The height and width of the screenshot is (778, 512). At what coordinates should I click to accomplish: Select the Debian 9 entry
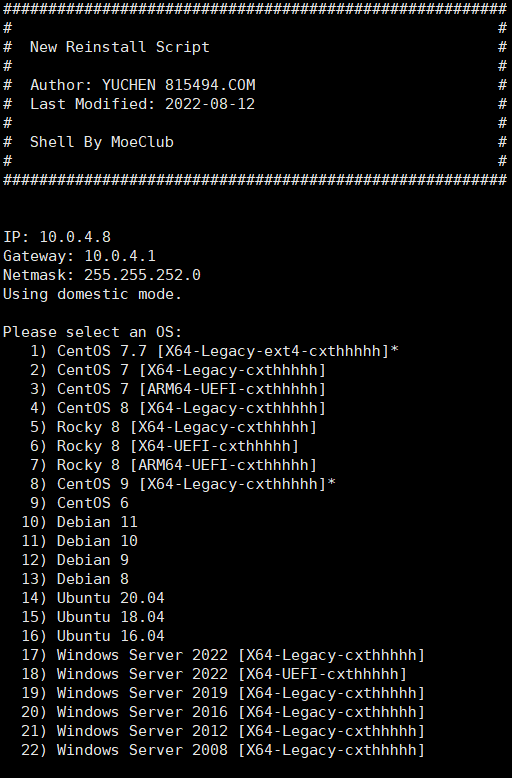pyautogui.click(x=75, y=560)
